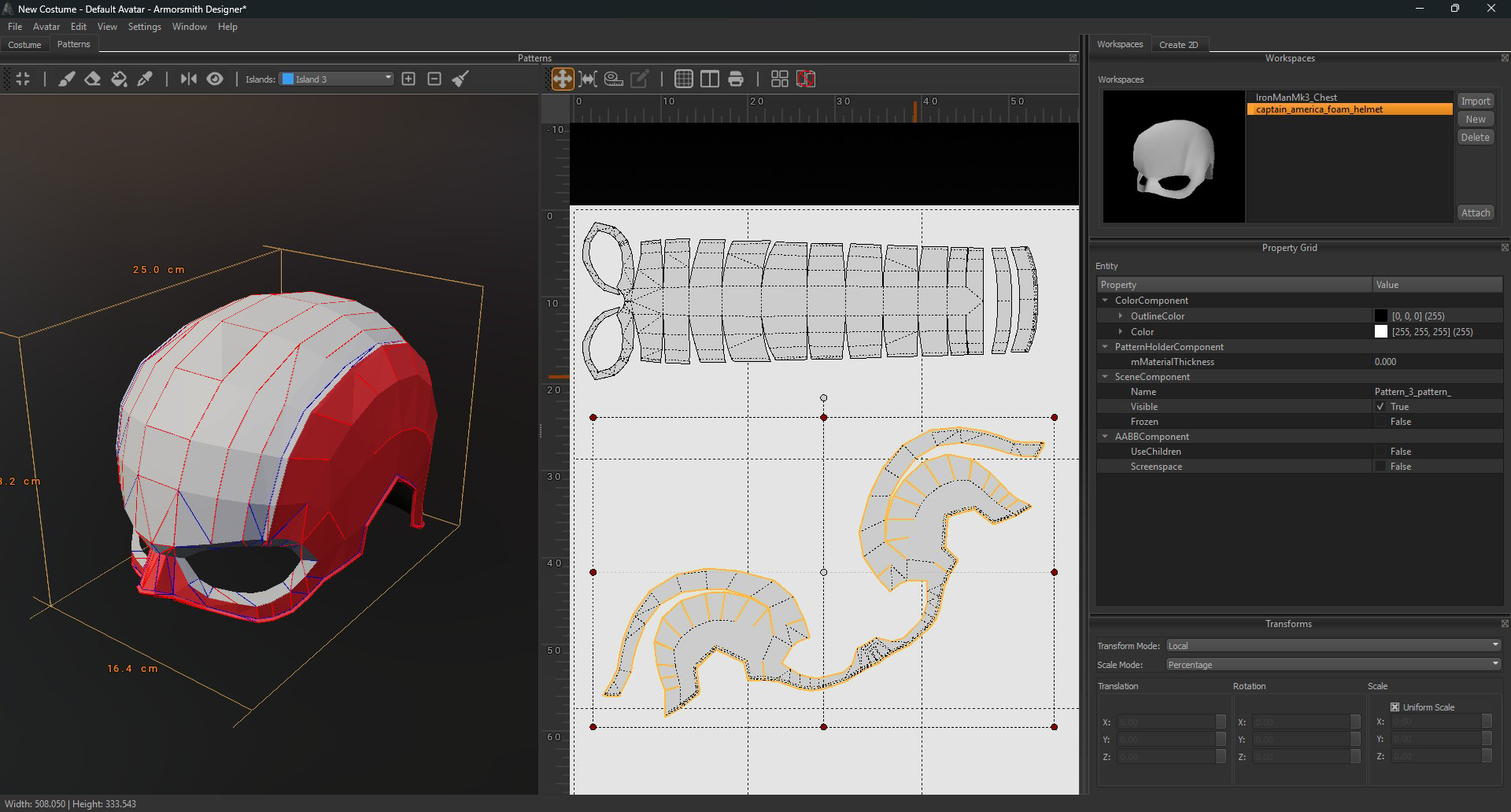Click the broom clear islands icon
1511x812 pixels.
460,79
